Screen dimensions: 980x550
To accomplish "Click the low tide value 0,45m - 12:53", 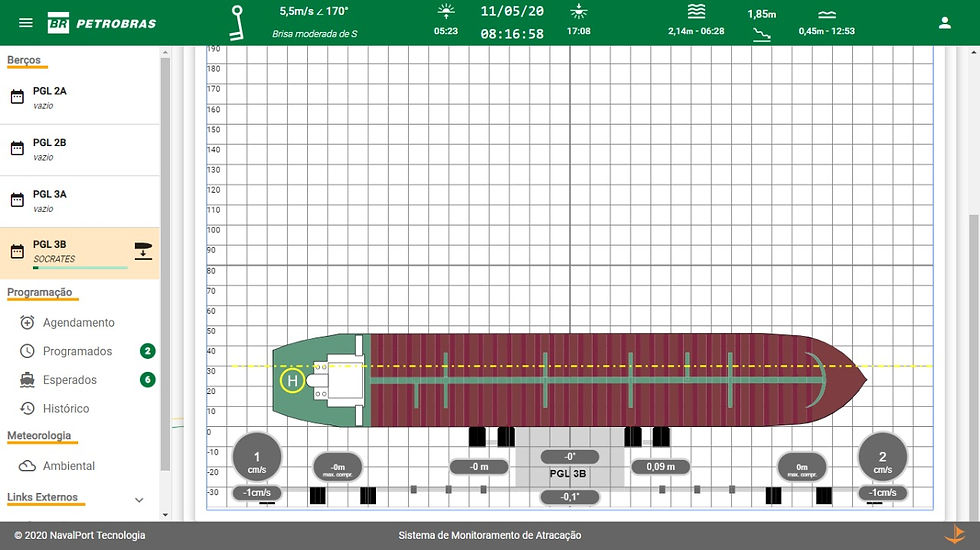I will coord(826,31).
